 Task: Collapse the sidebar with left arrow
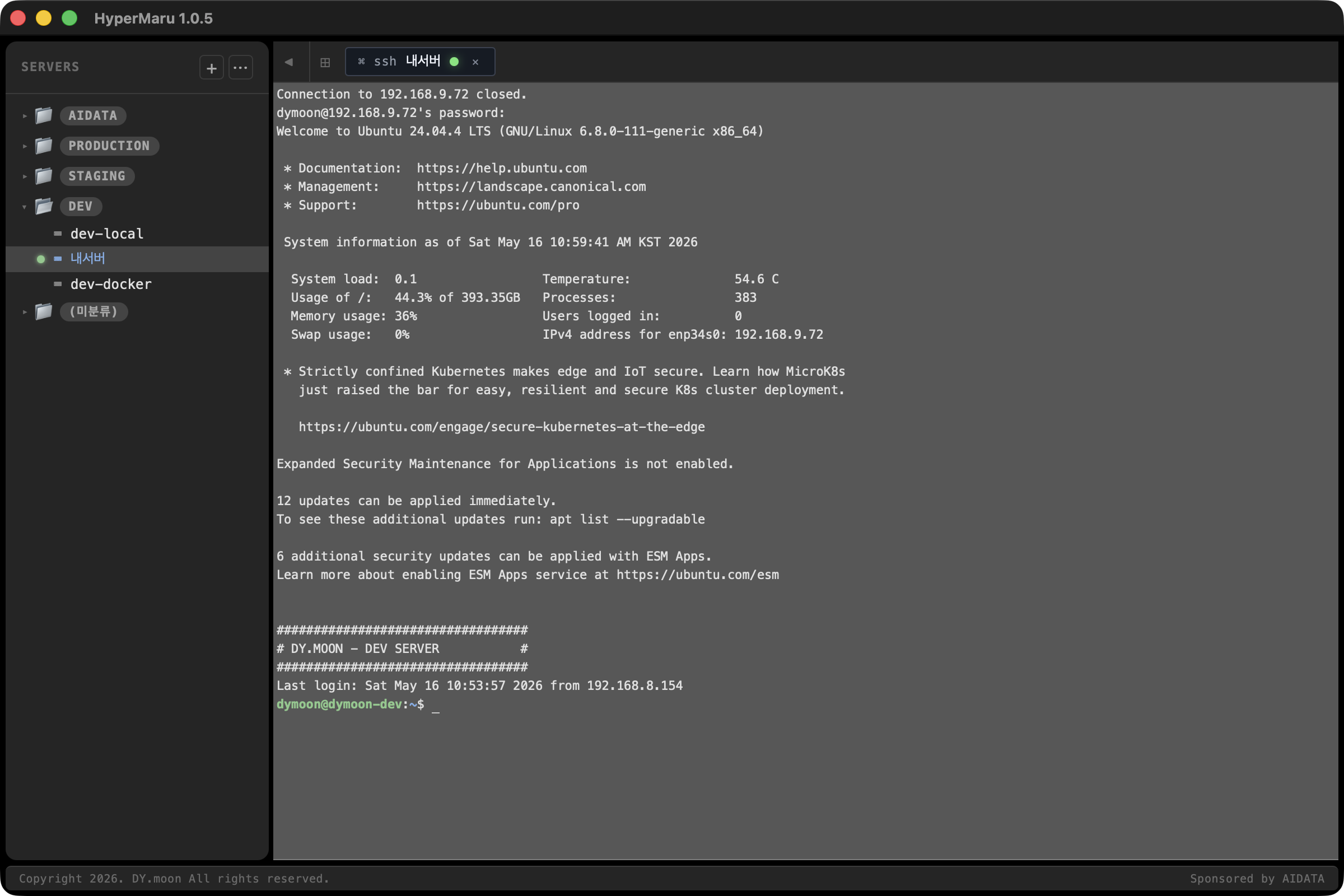[x=289, y=62]
